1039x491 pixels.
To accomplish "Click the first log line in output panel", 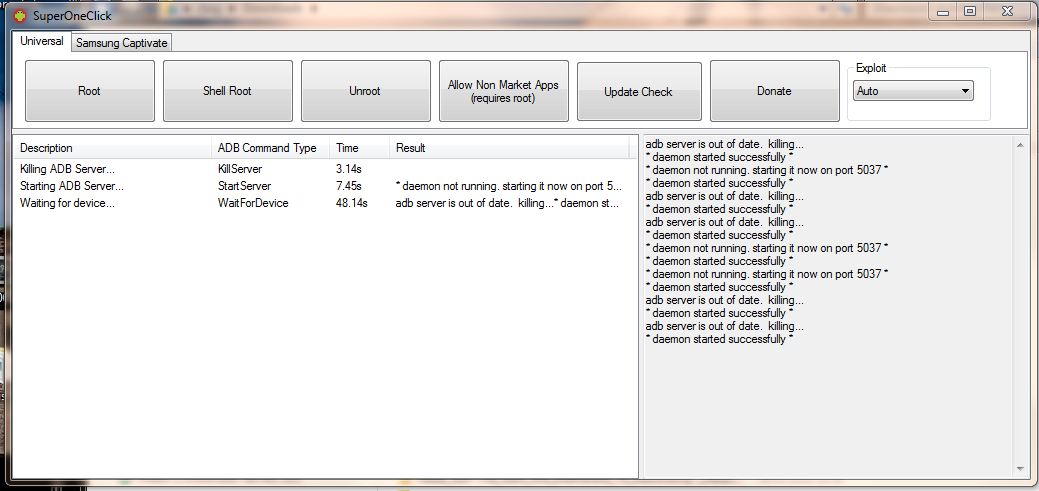I will pos(724,144).
